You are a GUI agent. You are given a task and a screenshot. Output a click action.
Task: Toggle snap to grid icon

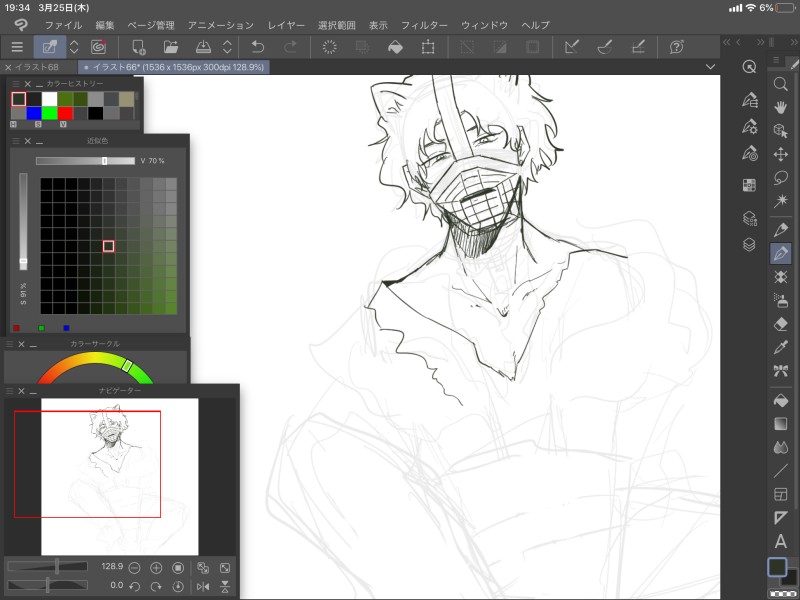click(x=638, y=47)
